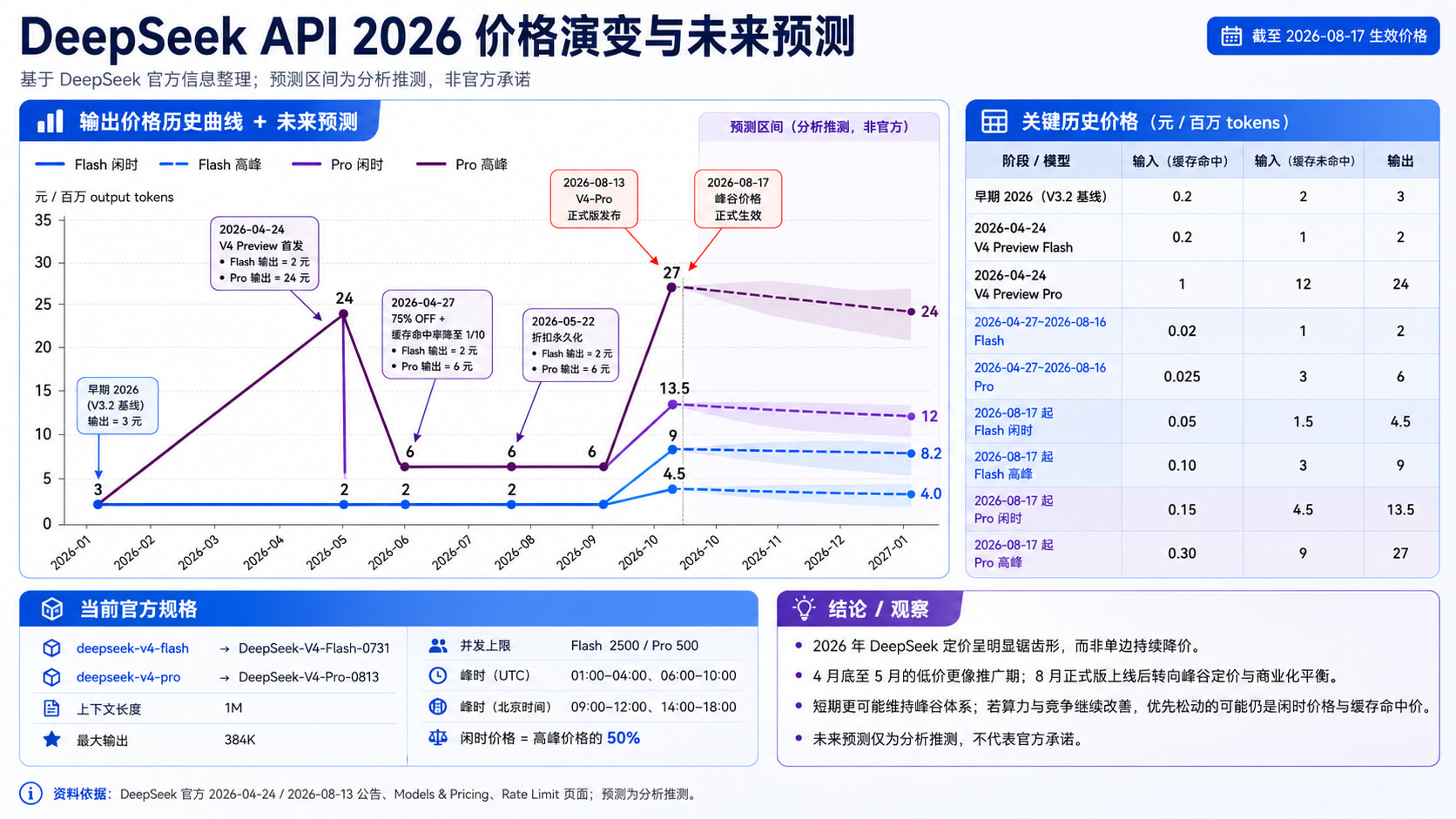
Task: Click the 预测区间（分析推测，非官方）label
Action: [x=819, y=127]
